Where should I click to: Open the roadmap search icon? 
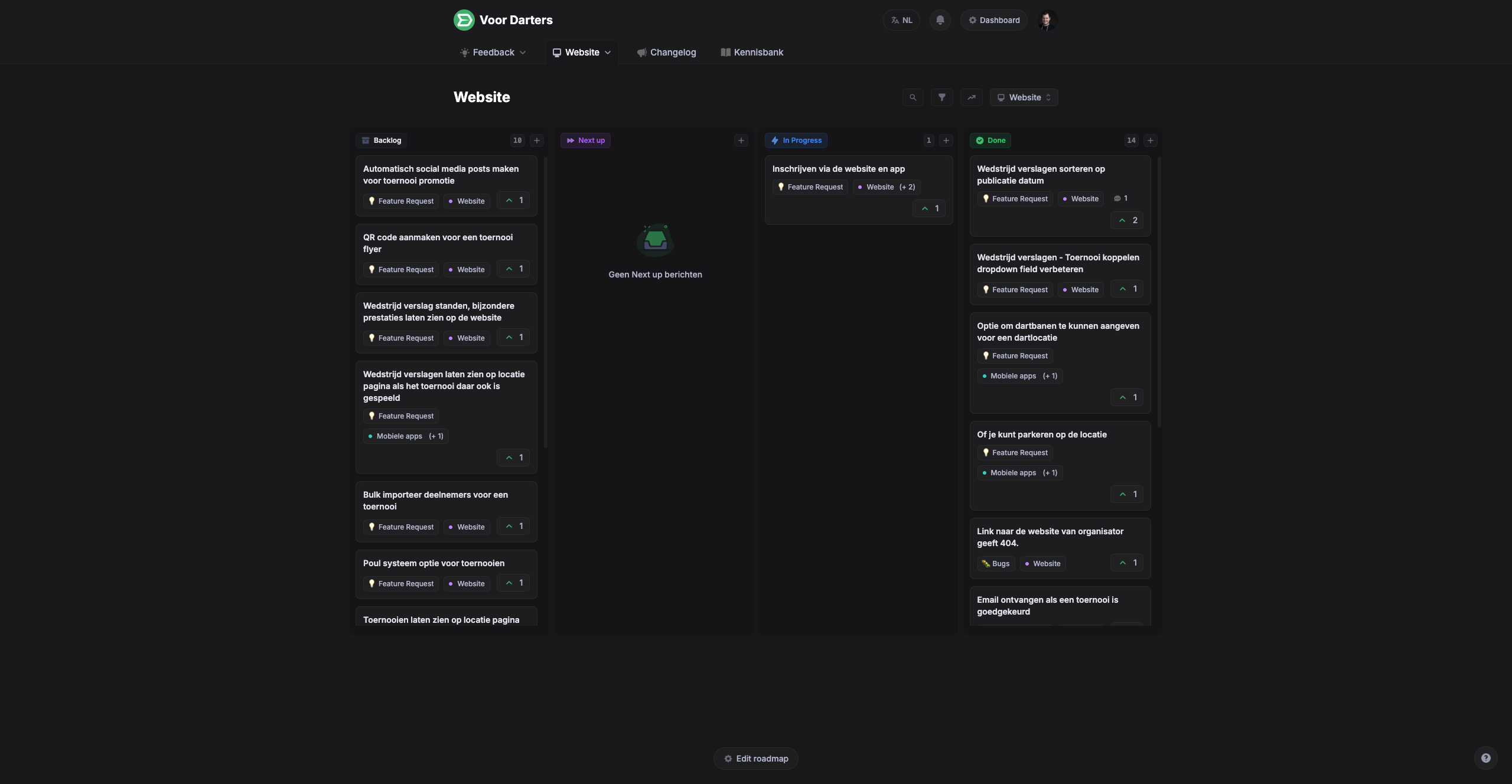pyautogui.click(x=913, y=97)
